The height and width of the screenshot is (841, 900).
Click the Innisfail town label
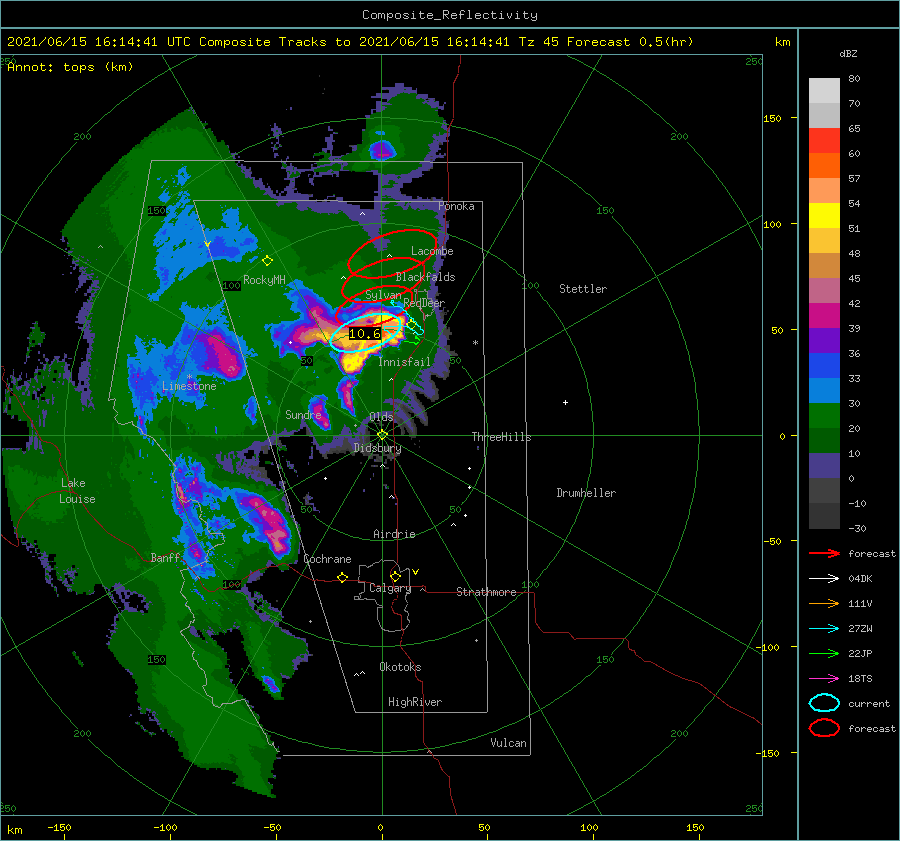[404, 362]
